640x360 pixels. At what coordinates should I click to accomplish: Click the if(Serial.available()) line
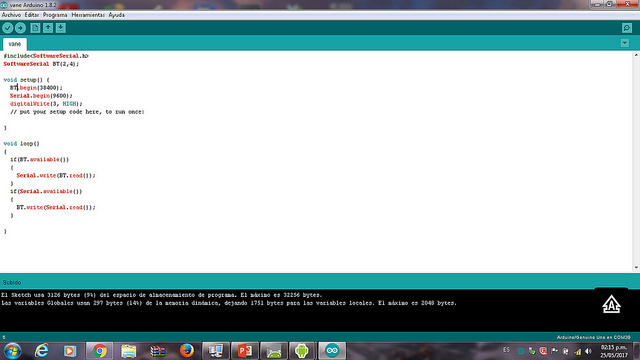pyautogui.click(x=46, y=191)
